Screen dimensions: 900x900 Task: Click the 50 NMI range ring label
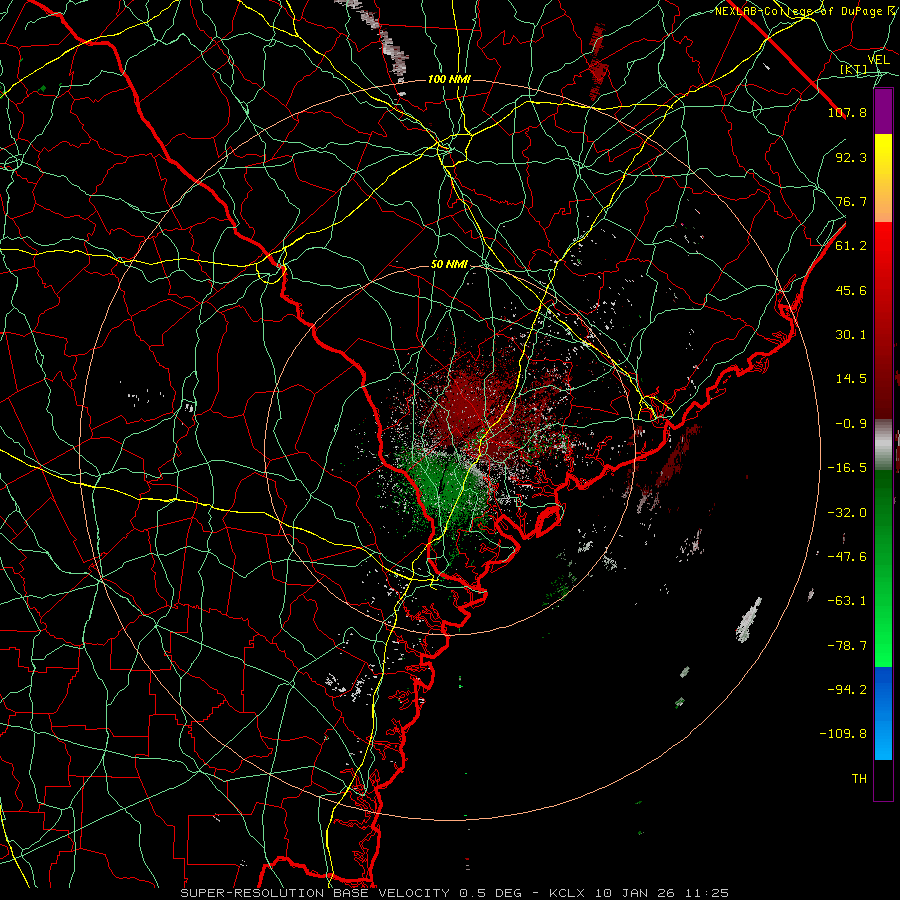coord(449,264)
